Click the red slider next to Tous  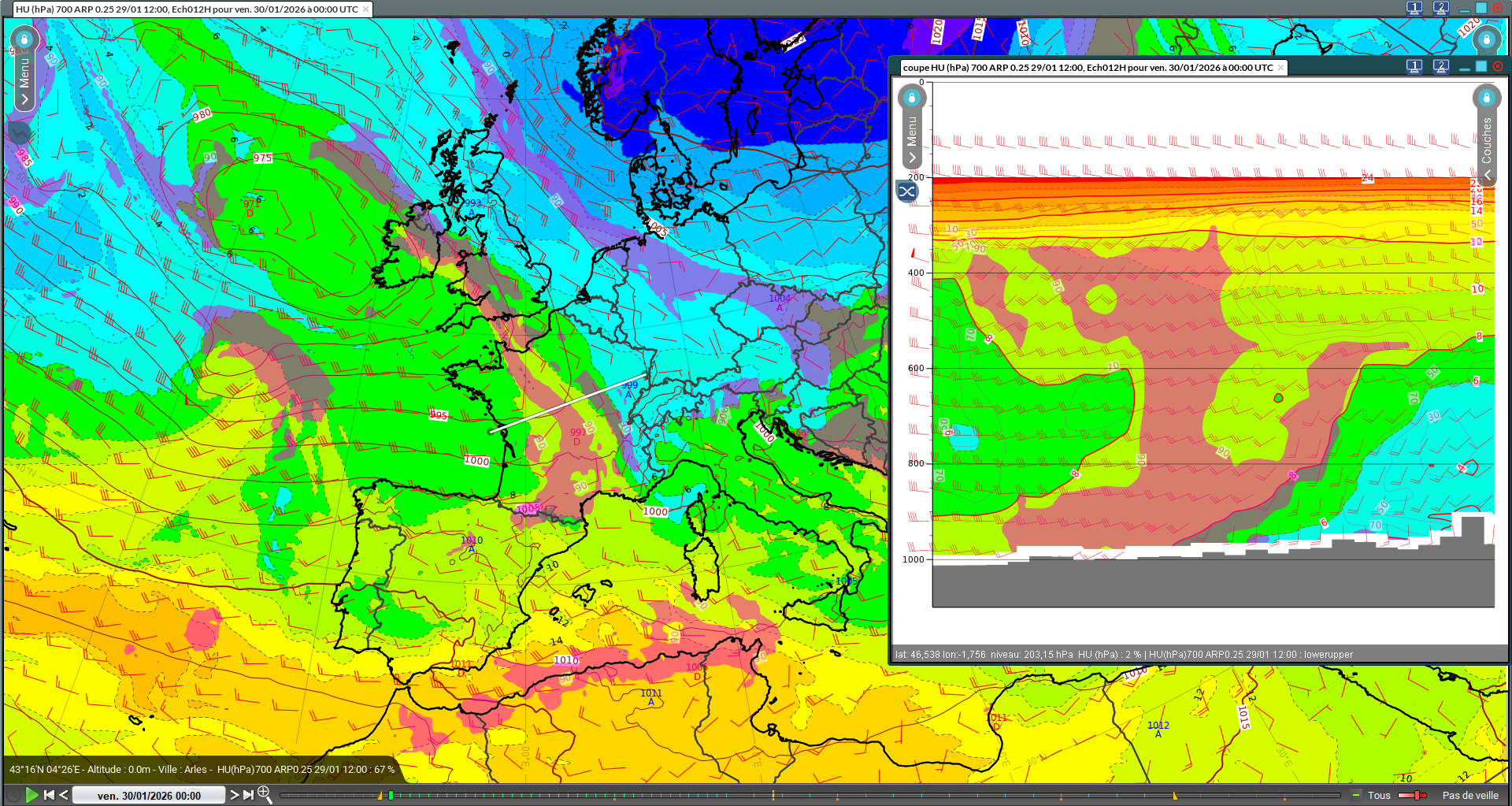click(x=1413, y=796)
